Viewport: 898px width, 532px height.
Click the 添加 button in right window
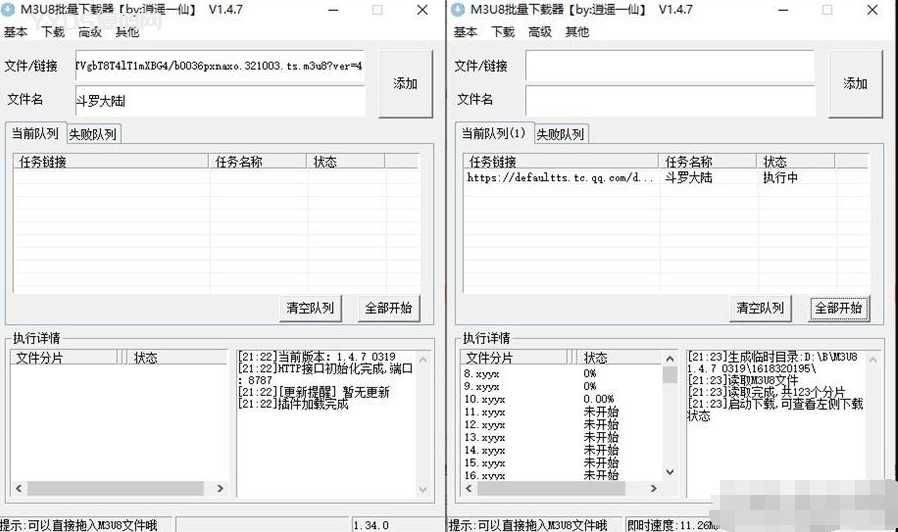coord(855,84)
